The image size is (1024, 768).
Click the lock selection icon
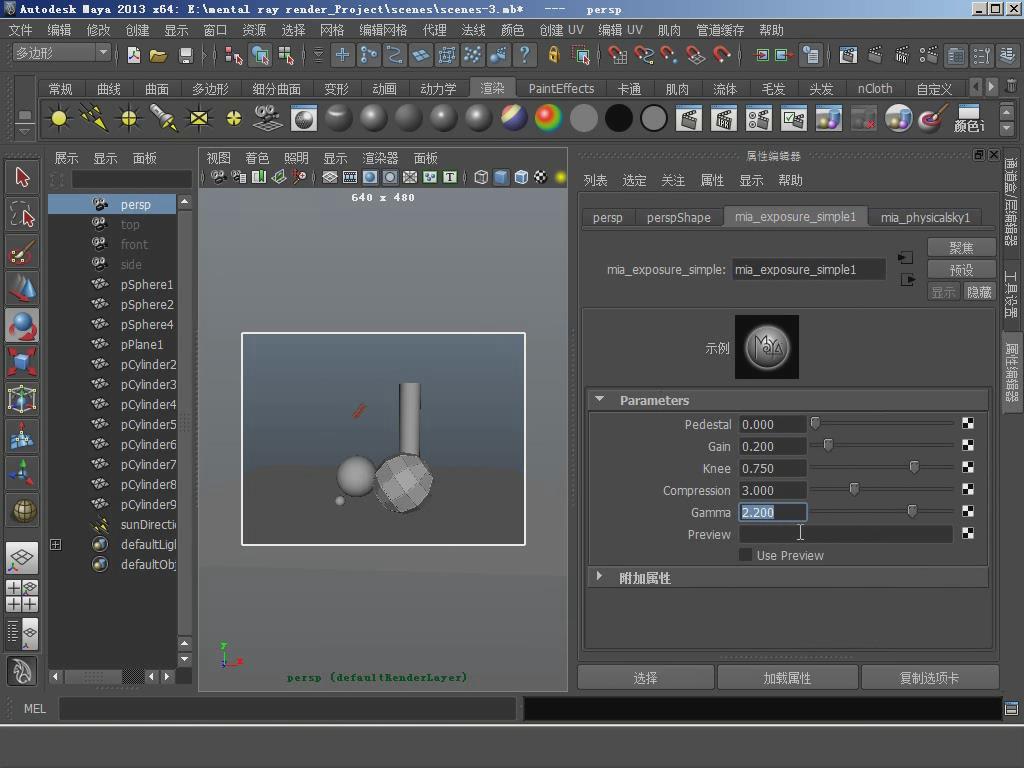pyautogui.click(x=553, y=55)
